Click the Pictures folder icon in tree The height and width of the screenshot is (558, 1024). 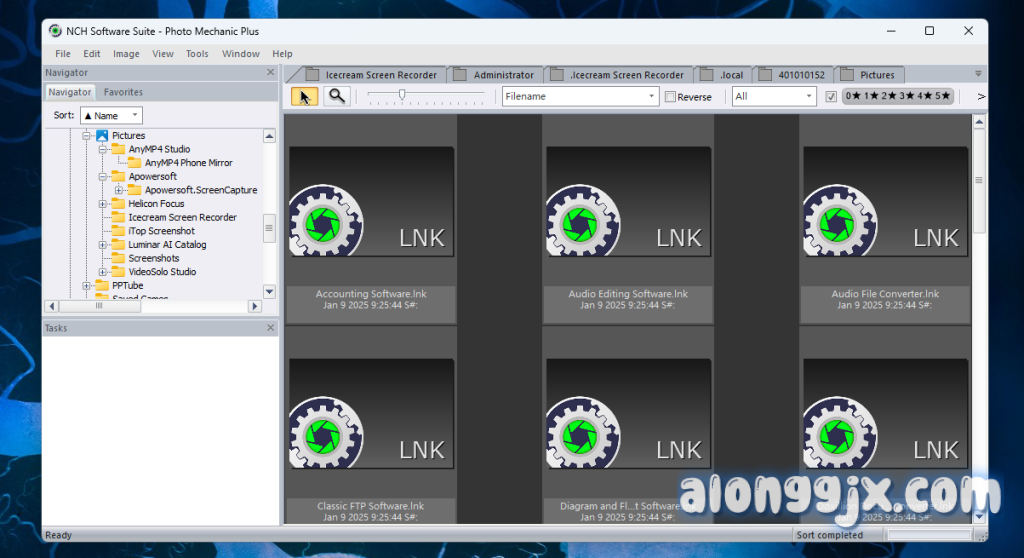coord(102,136)
